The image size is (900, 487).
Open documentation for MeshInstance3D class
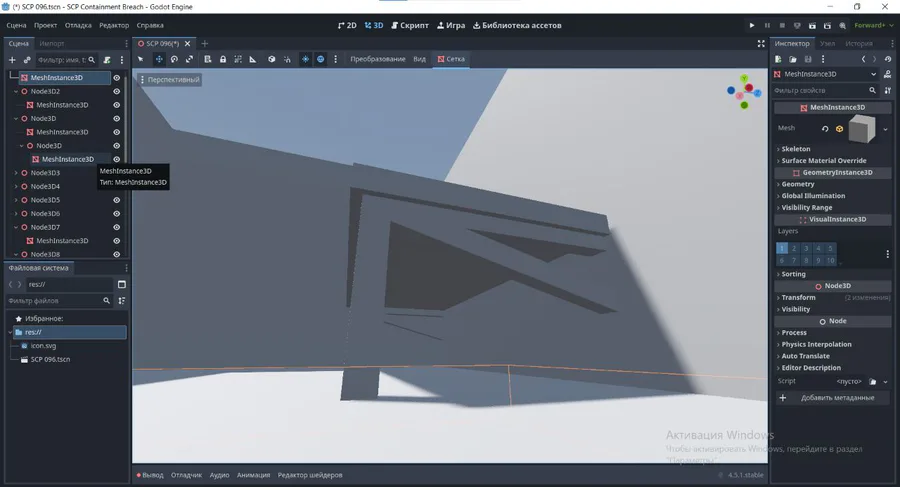point(888,74)
